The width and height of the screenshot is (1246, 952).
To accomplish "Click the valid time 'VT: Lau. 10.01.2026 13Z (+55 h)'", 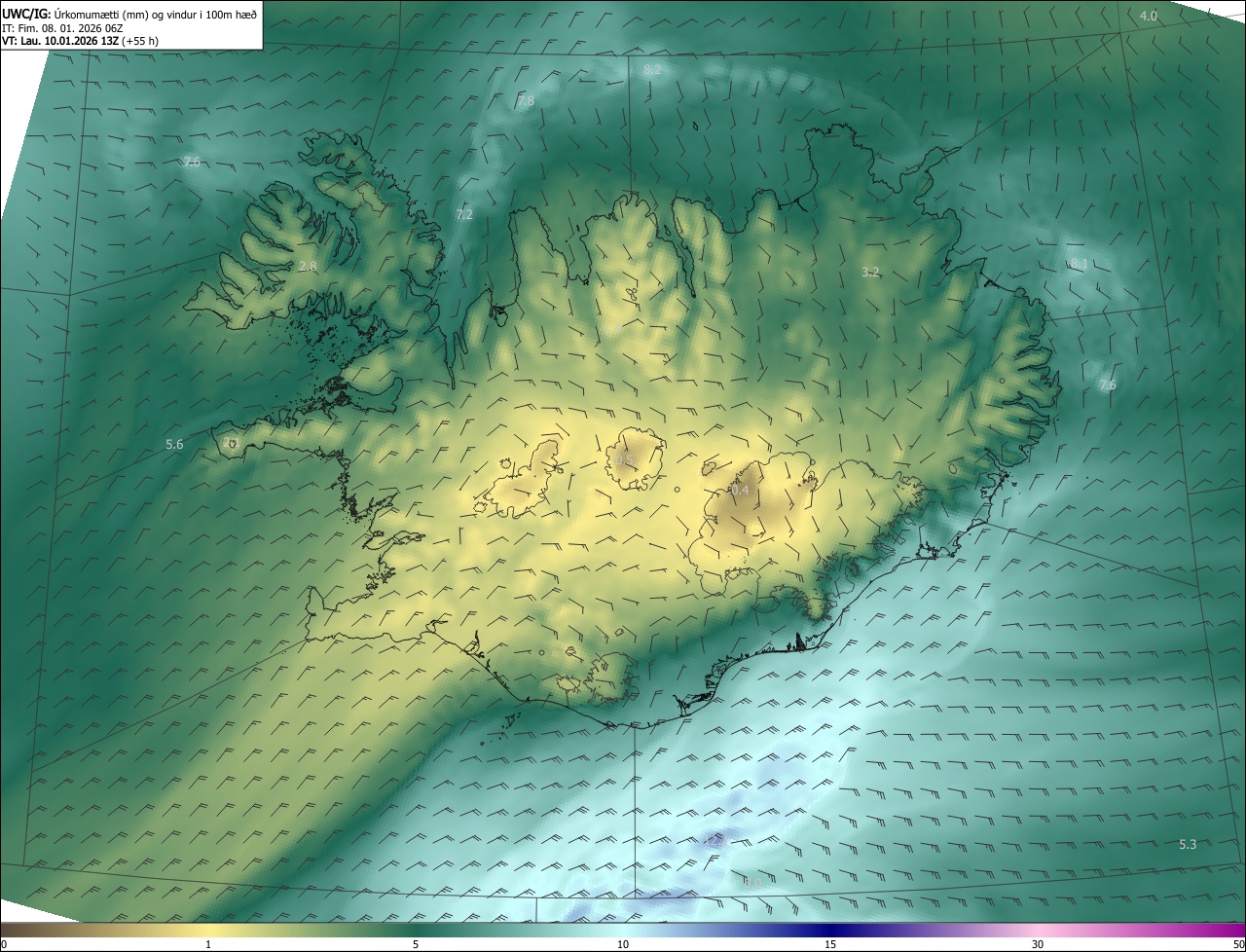I will [x=81, y=42].
